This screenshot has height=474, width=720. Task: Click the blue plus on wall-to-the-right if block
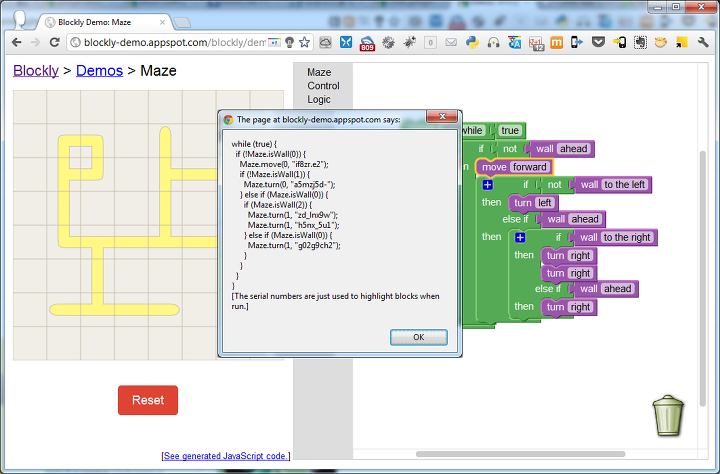click(x=520, y=237)
